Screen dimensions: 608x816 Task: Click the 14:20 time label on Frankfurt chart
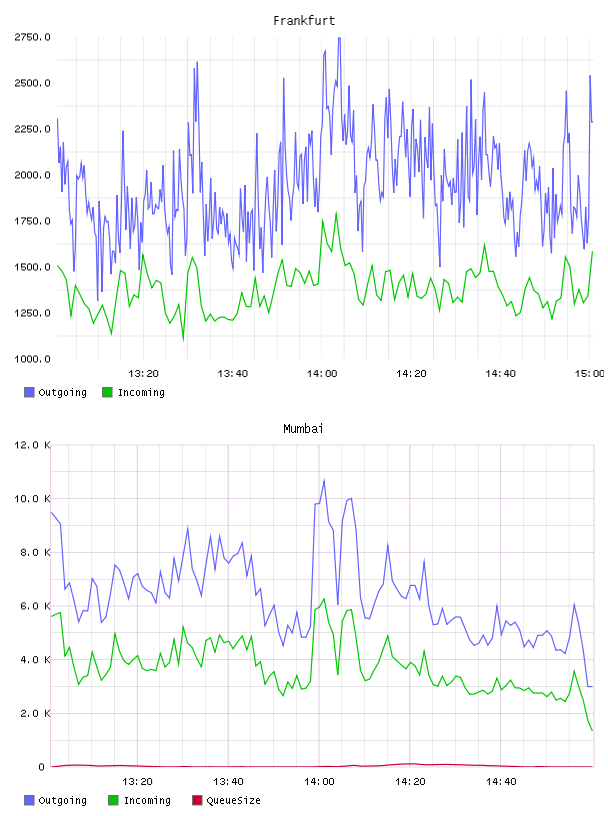pos(411,374)
